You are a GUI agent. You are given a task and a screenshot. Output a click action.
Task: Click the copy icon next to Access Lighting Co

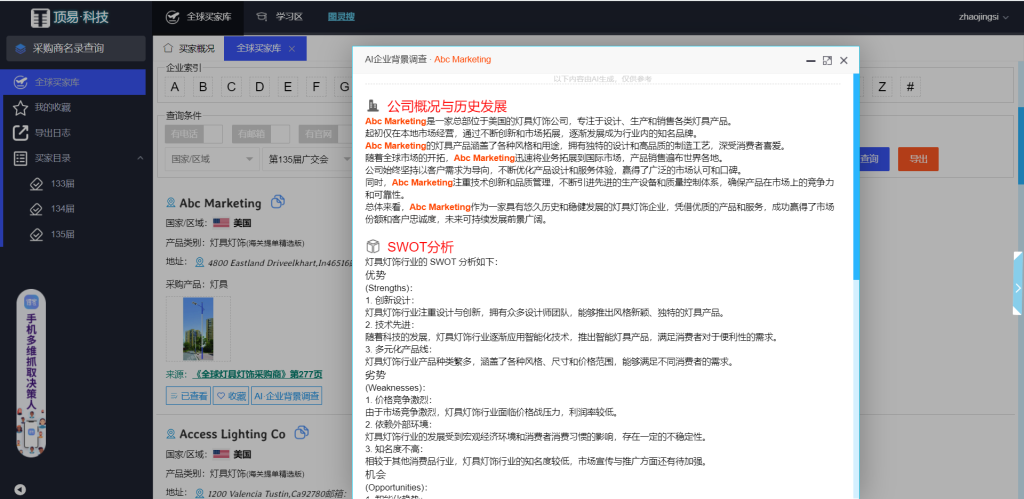302,433
